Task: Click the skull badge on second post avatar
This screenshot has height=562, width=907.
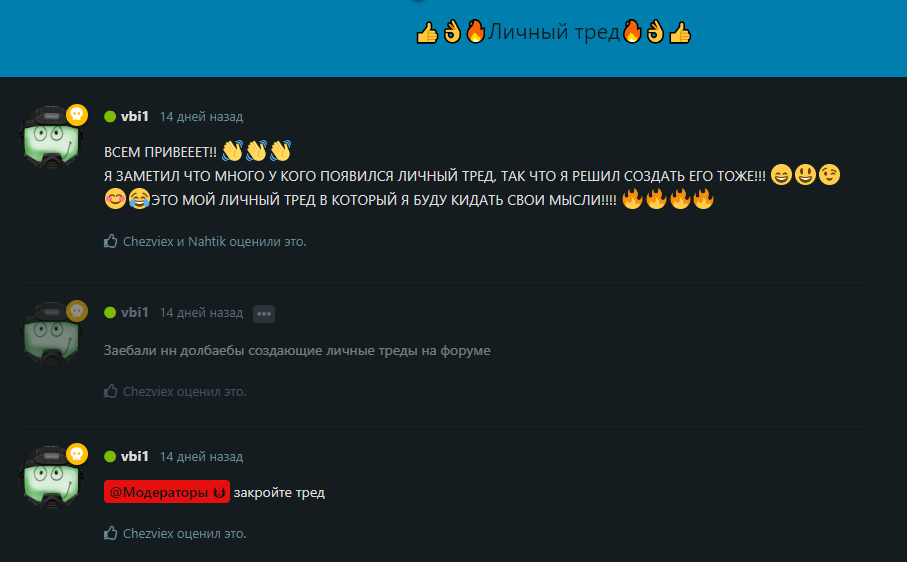Action: point(77,311)
